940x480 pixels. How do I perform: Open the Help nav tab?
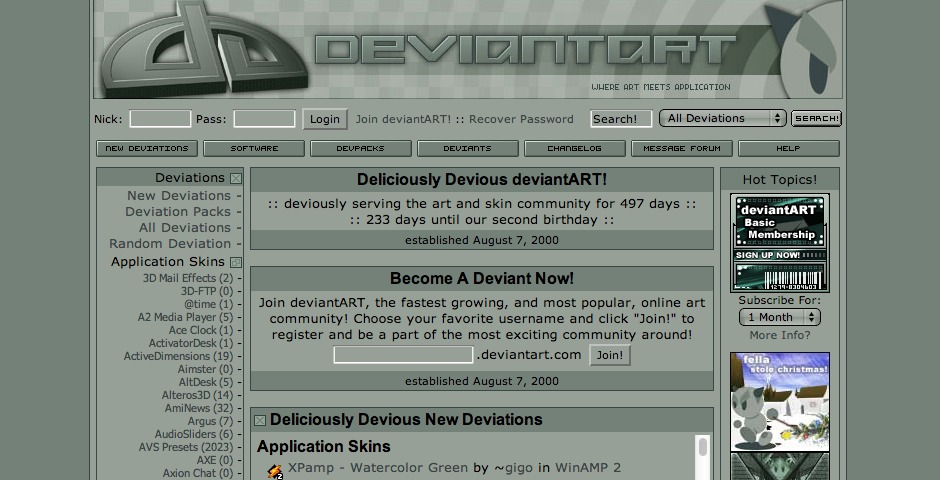pyautogui.click(x=788, y=149)
